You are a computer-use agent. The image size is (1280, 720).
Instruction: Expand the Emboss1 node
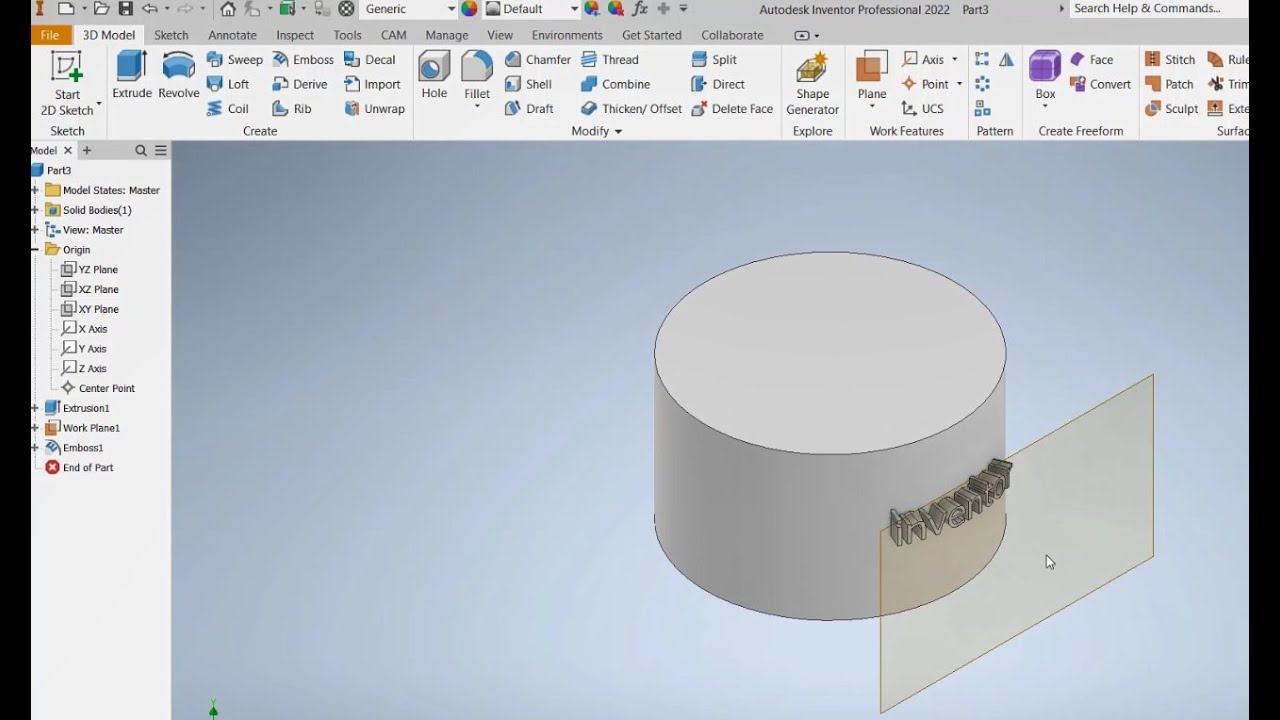35,448
